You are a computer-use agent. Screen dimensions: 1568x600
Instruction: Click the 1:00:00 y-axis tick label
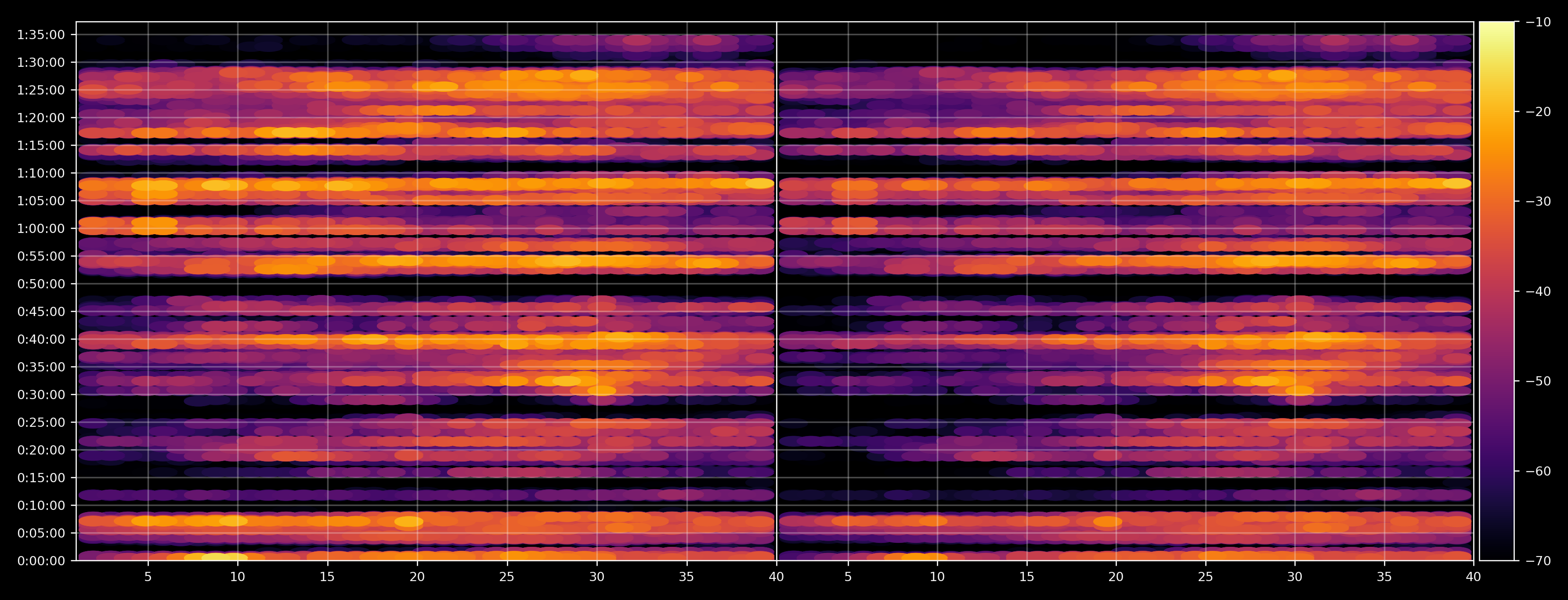(41, 229)
